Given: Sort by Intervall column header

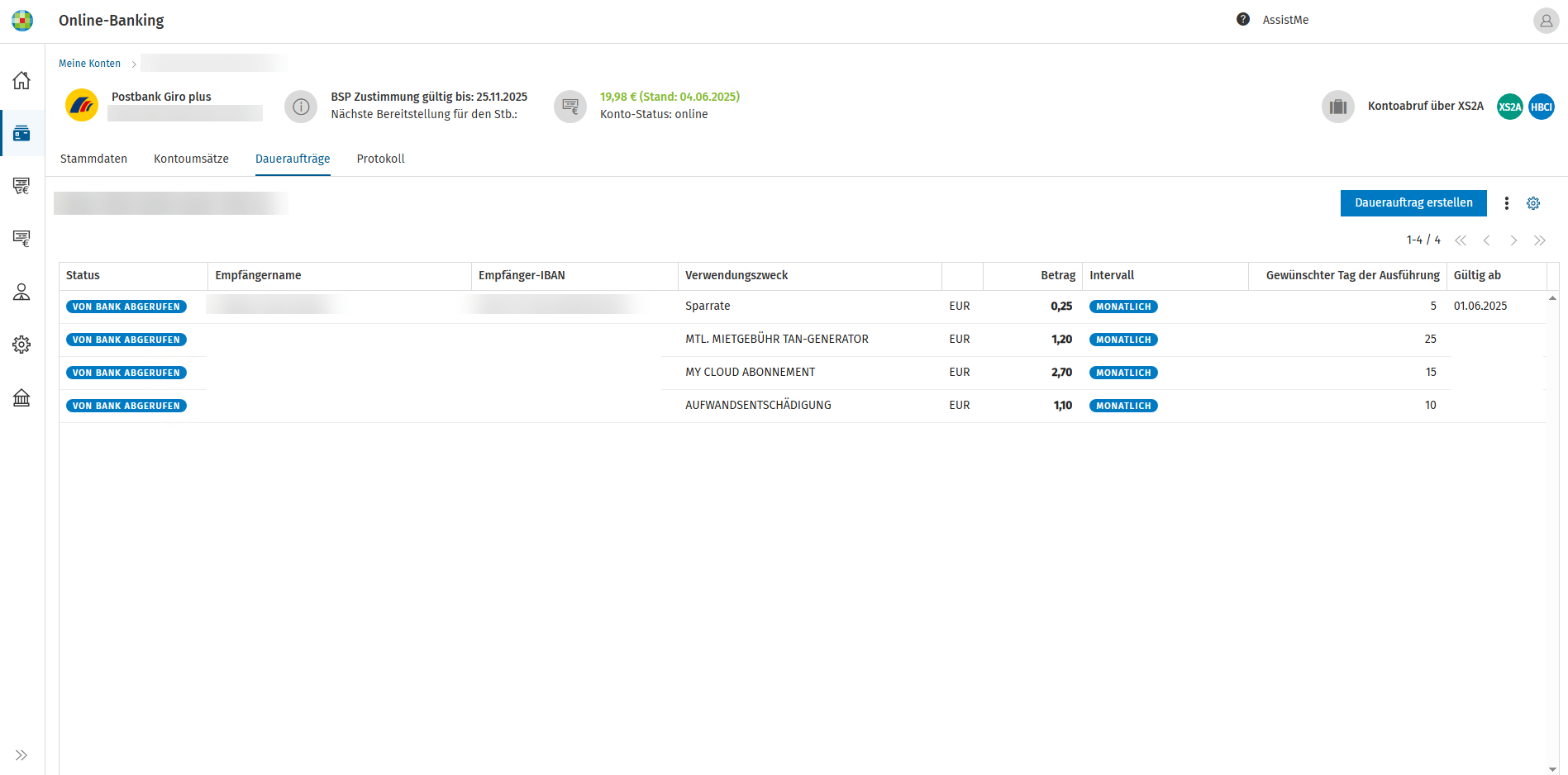Looking at the screenshot, I should click(1165, 276).
